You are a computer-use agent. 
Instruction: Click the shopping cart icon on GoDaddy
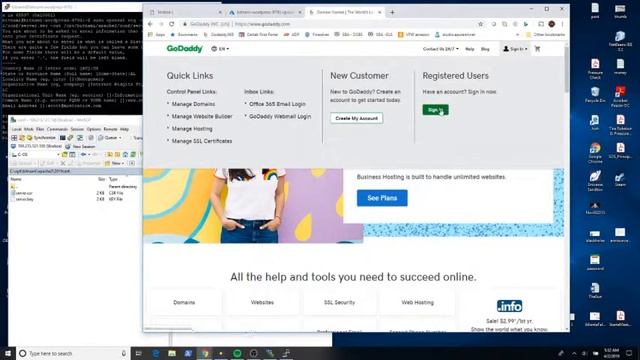[x=537, y=49]
